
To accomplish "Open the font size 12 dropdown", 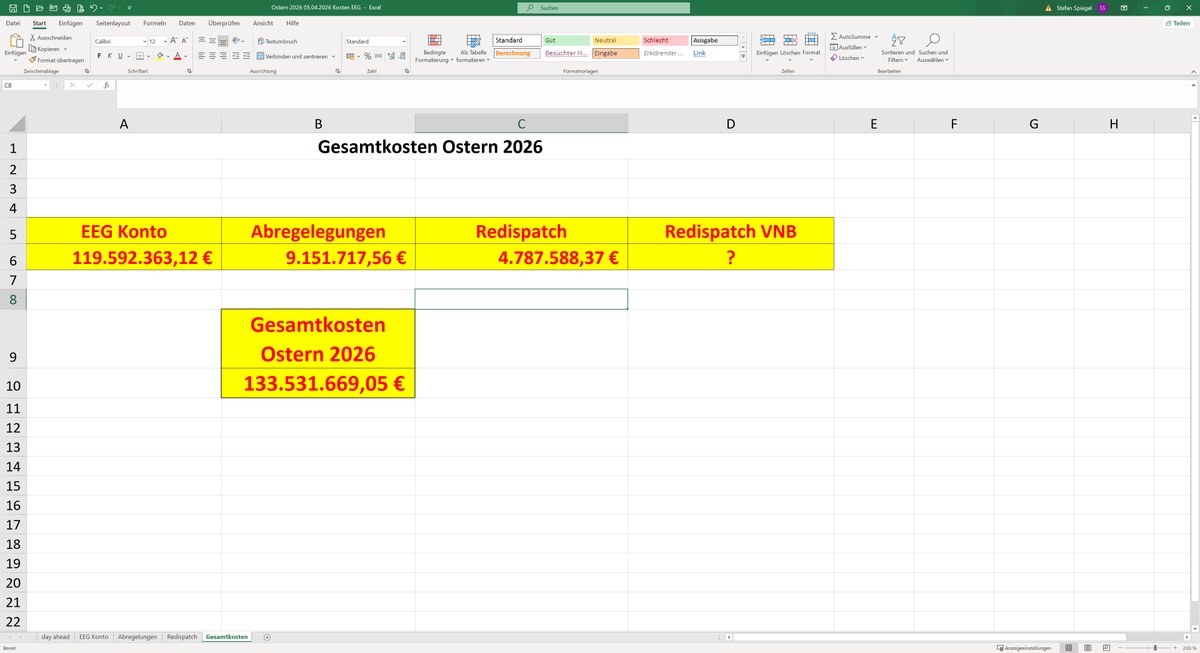I will [x=166, y=41].
